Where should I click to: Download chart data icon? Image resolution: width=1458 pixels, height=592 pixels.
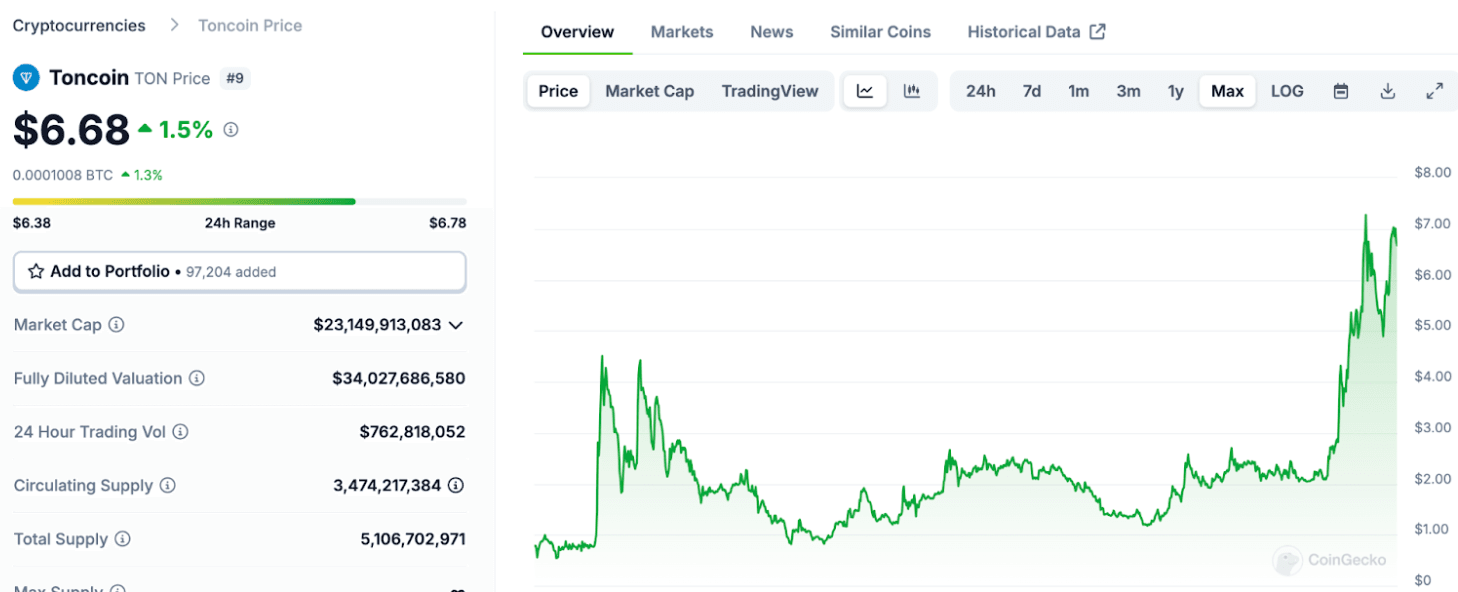coord(1387,91)
